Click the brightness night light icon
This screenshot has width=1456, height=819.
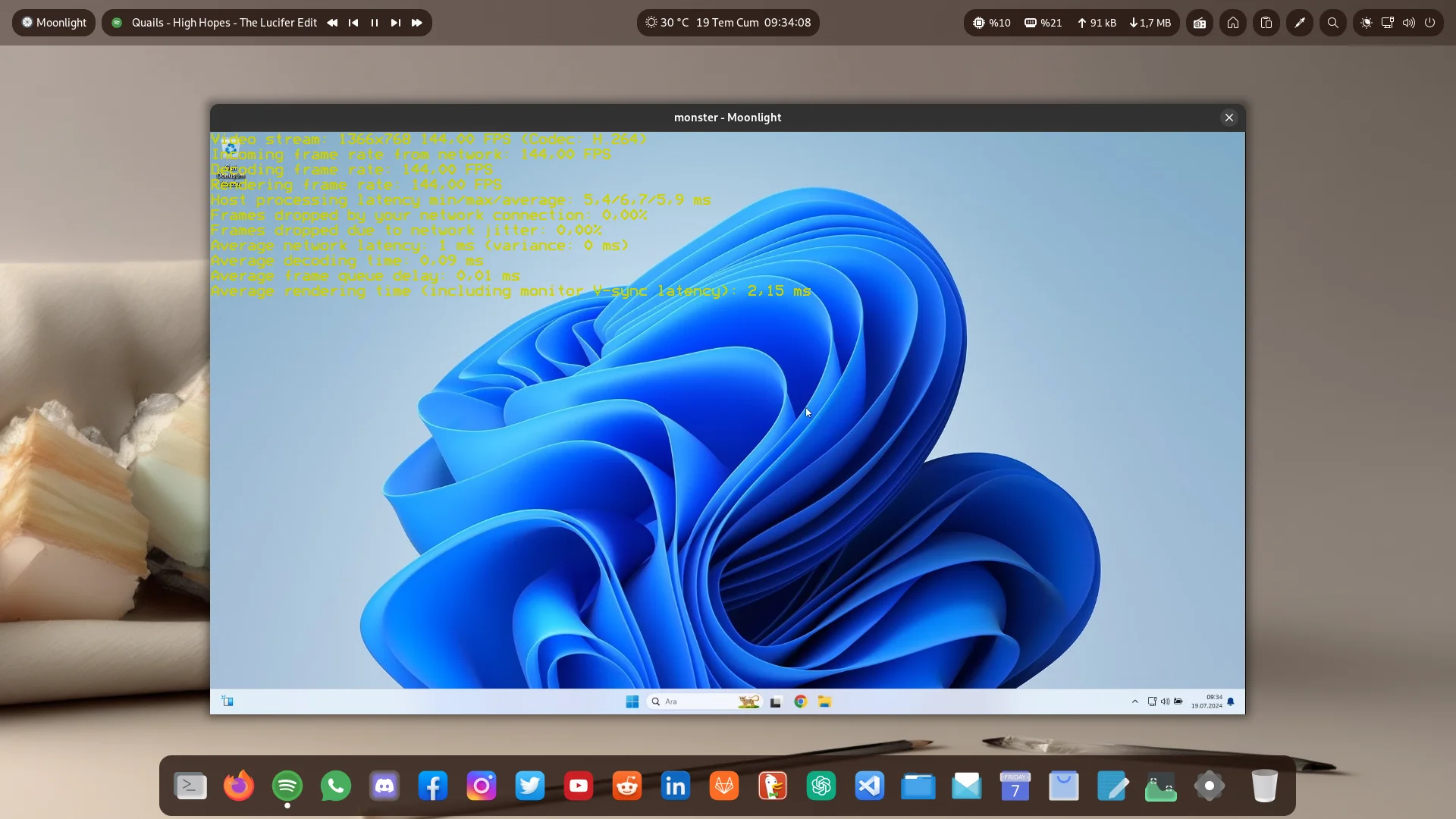click(x=1367, y=23)
